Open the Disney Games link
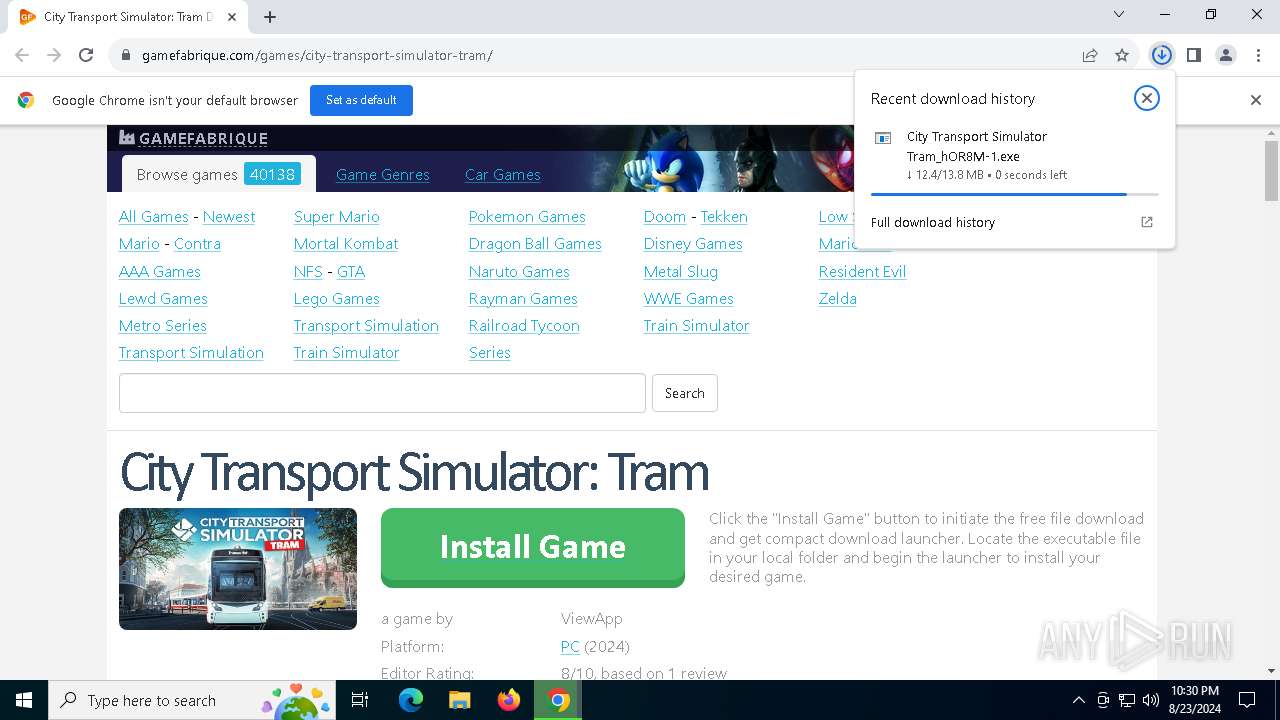This screenshot has height=720, width=1280. [693, 243]
